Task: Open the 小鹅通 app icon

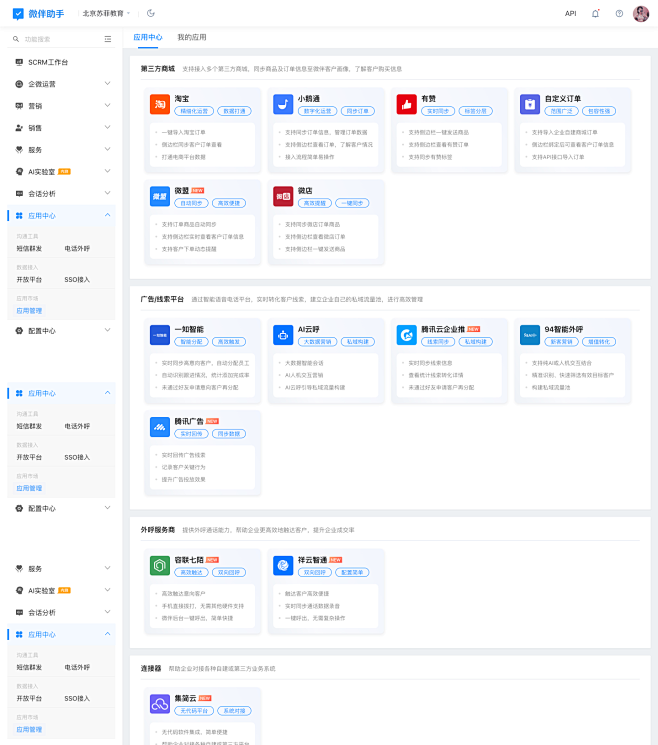Action: [x=283, y=105]
